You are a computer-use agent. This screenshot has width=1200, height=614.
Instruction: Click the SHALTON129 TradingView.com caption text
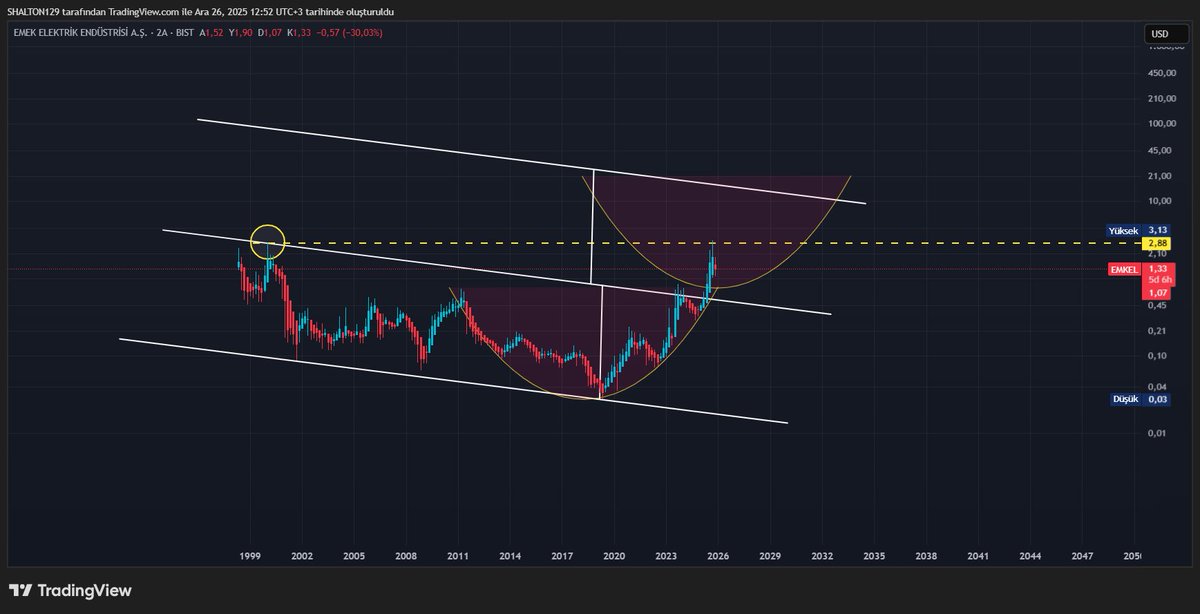[201, 11]
